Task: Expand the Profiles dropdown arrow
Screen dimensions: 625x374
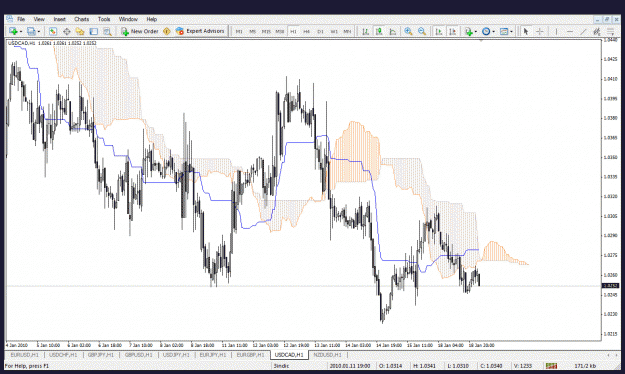Action: pyautogui.click(x=39, y=31)
